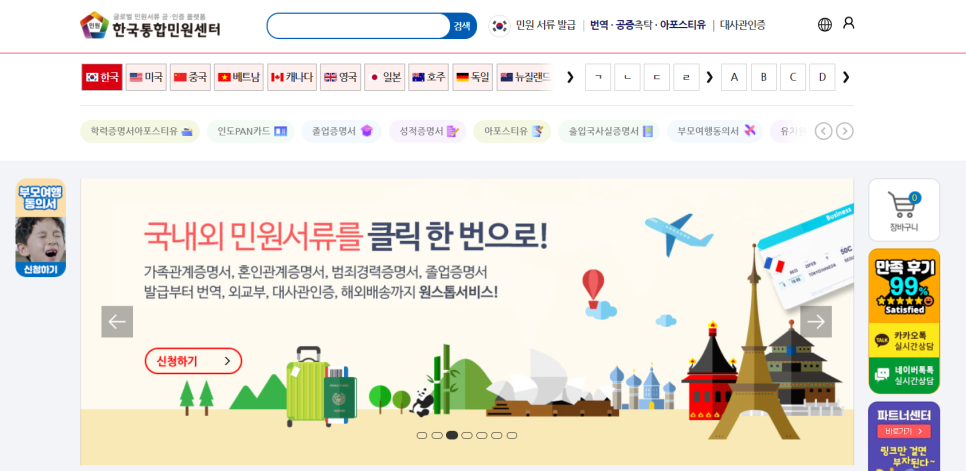Image resolution: width=966 pixels, height=471 pixels.
Task: Select the 독일 country tab
Action: (473, 77)
